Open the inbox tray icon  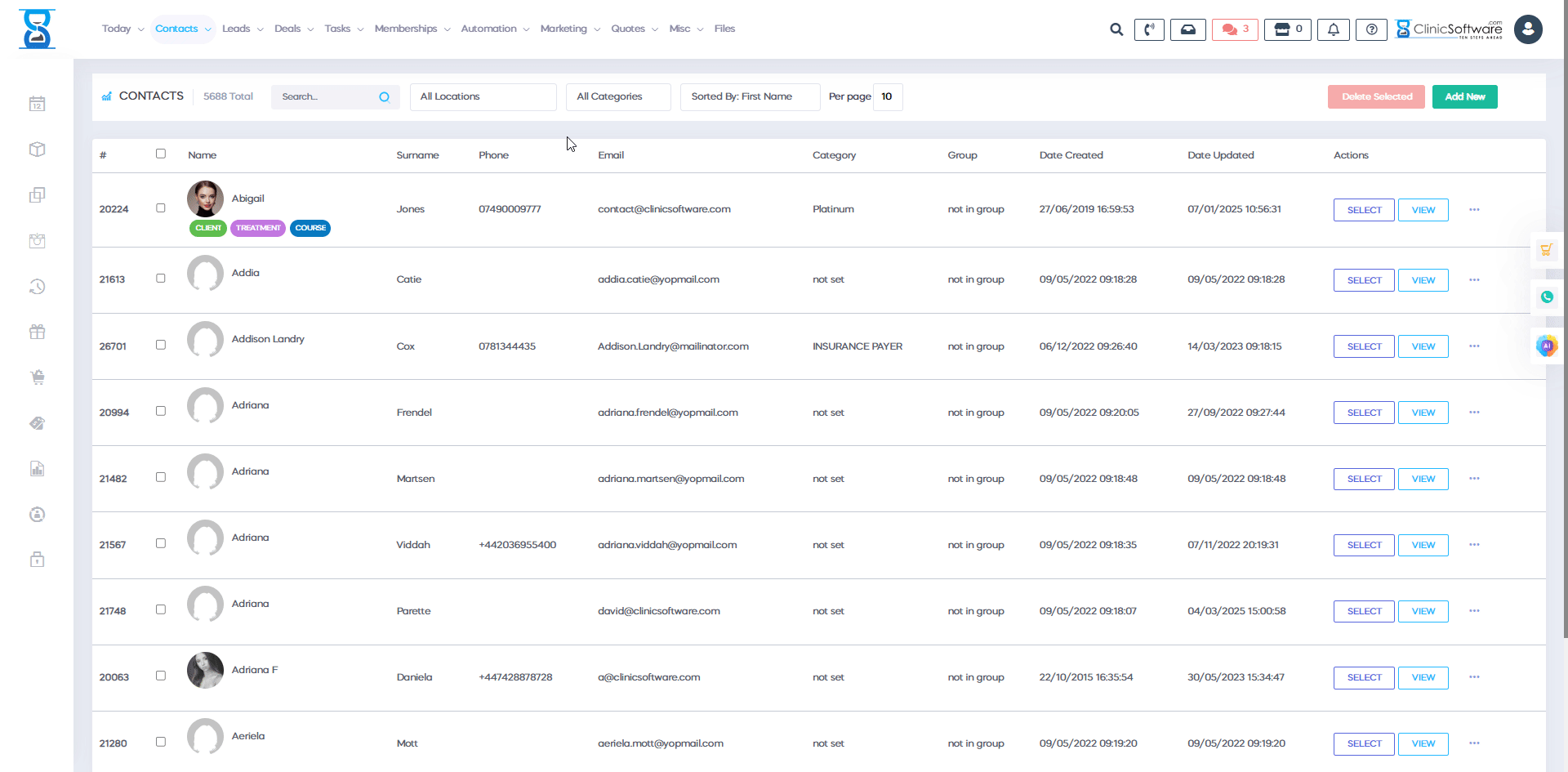(1188, 29)
